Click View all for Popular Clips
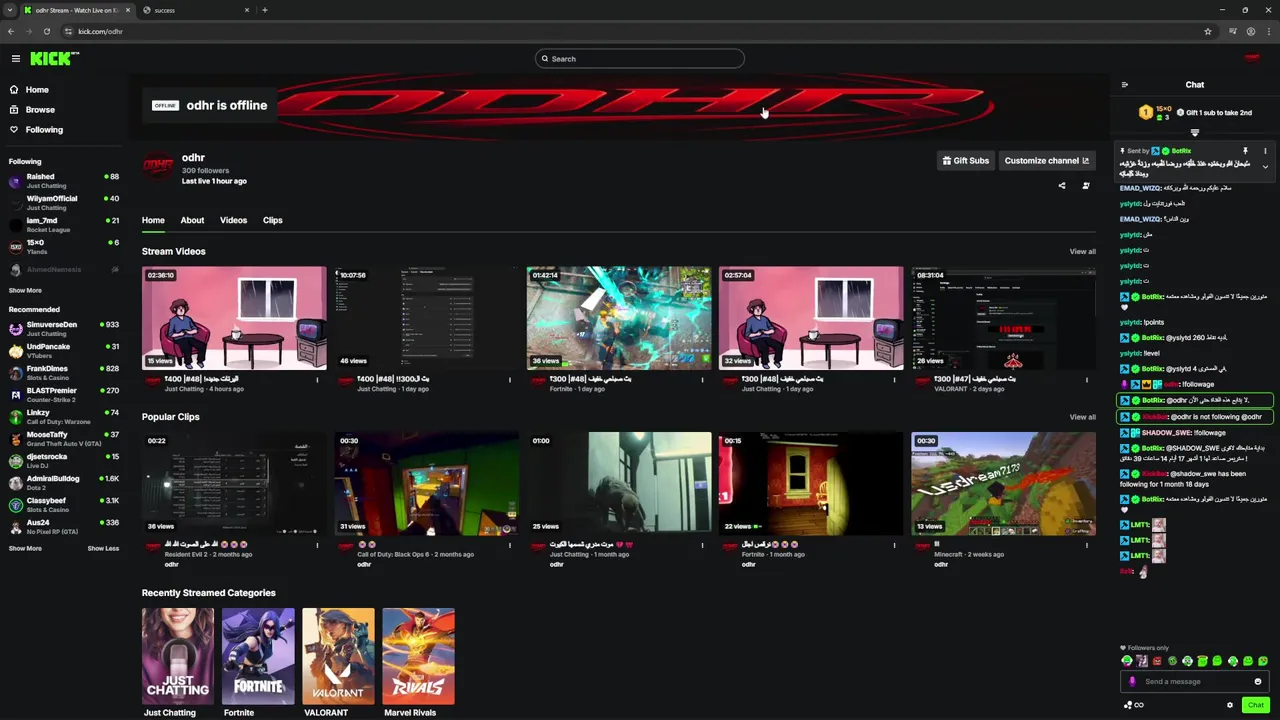 [x=1082, y=417]
